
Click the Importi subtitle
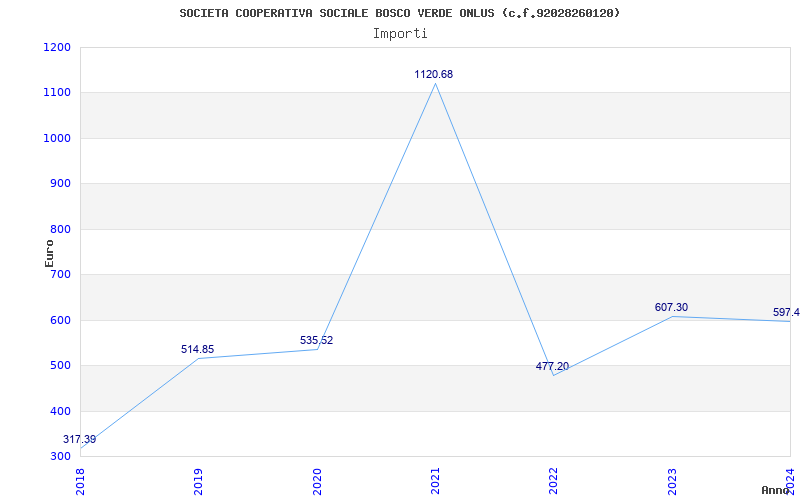tap(400, 34)
